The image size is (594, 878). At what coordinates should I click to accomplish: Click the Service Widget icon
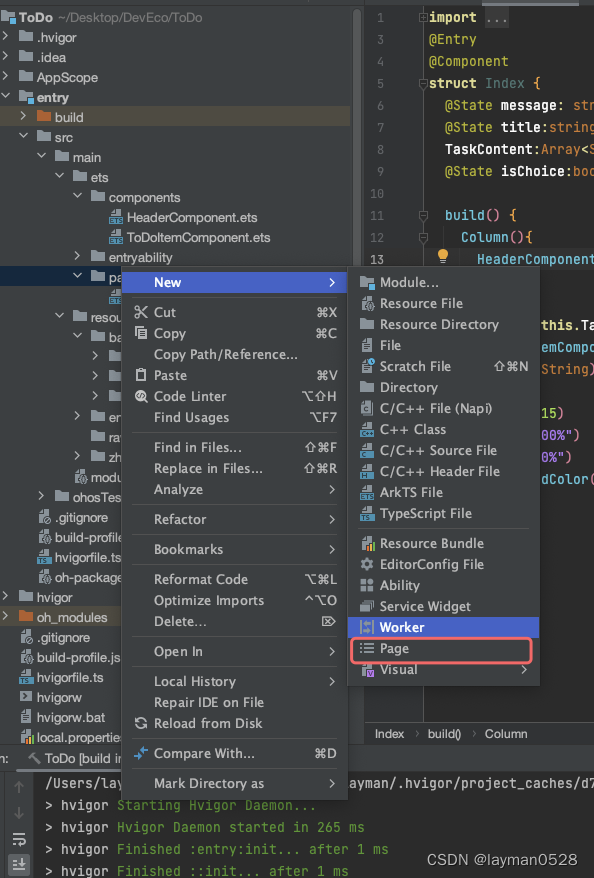tap(367, 606)
